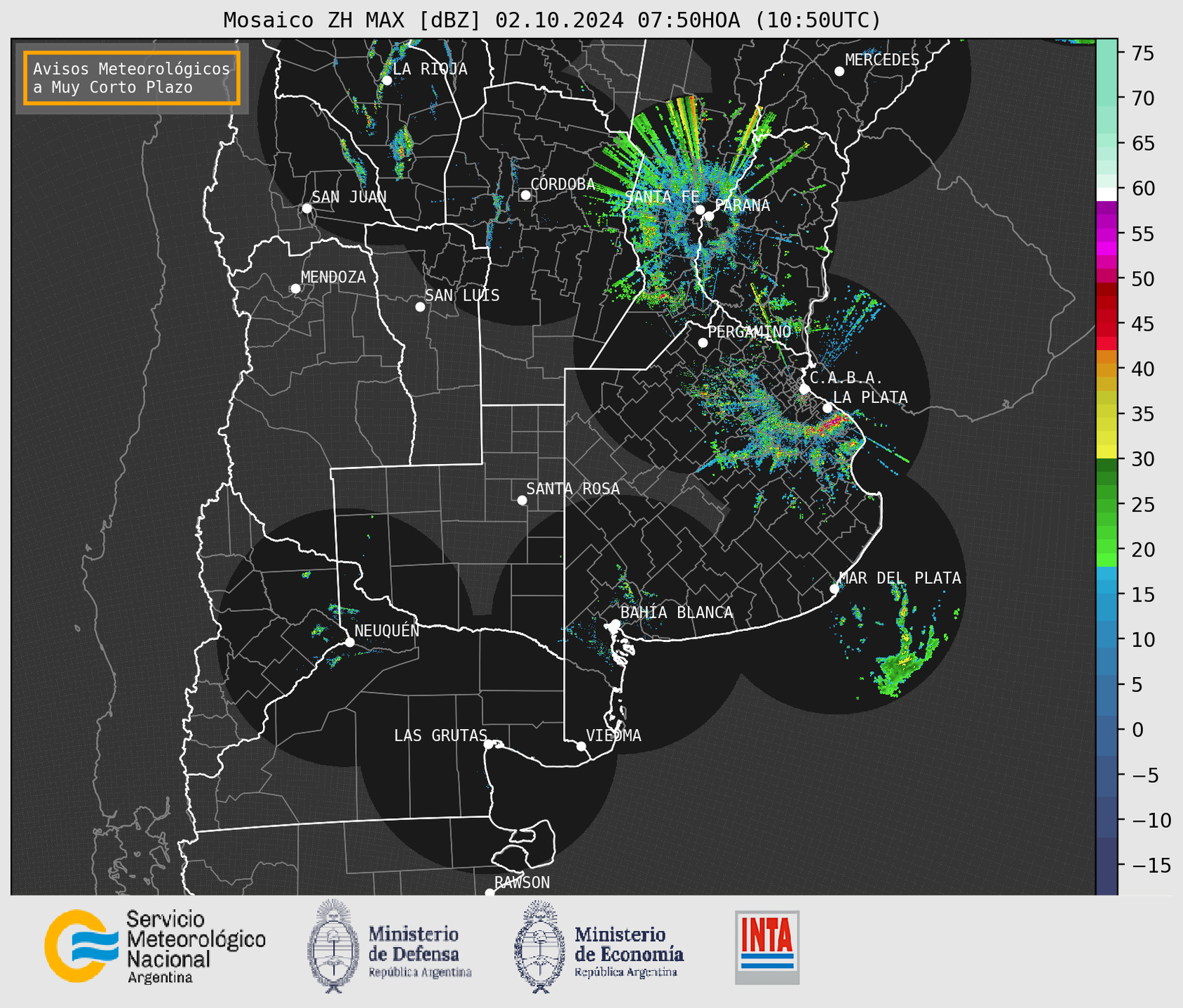
Task: Click the white dot marker for Santa Rosa
Action: pyautogui.click(x=522, y=500)
